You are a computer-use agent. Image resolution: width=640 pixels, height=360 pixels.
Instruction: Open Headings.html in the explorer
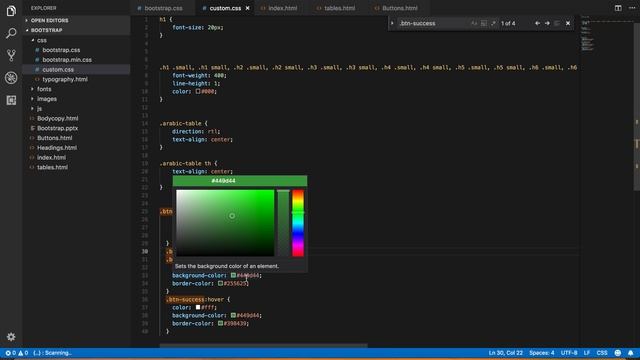57,148
